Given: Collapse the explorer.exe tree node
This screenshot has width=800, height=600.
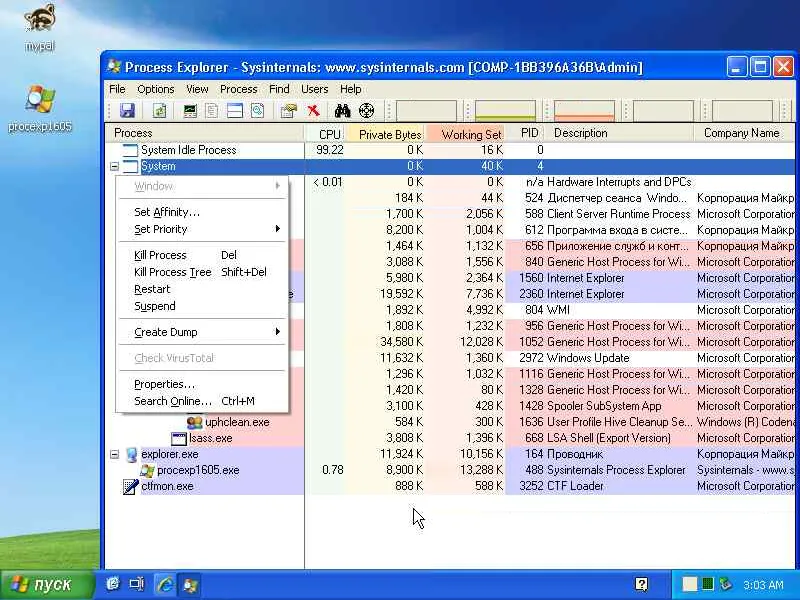Looking at the screenshot, I should 114,454.
